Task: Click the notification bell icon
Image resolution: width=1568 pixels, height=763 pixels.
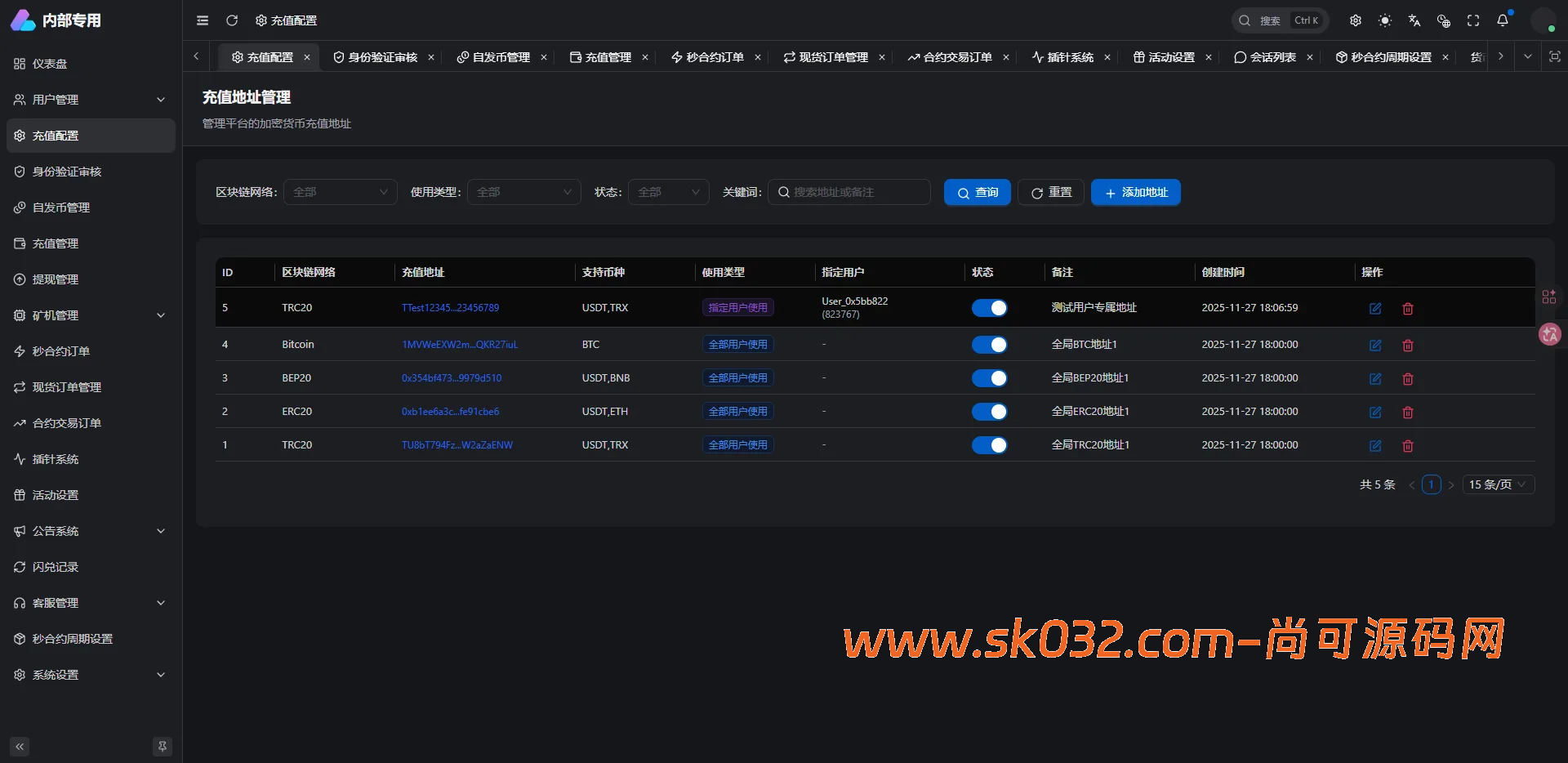Action: pos(1502,20)
